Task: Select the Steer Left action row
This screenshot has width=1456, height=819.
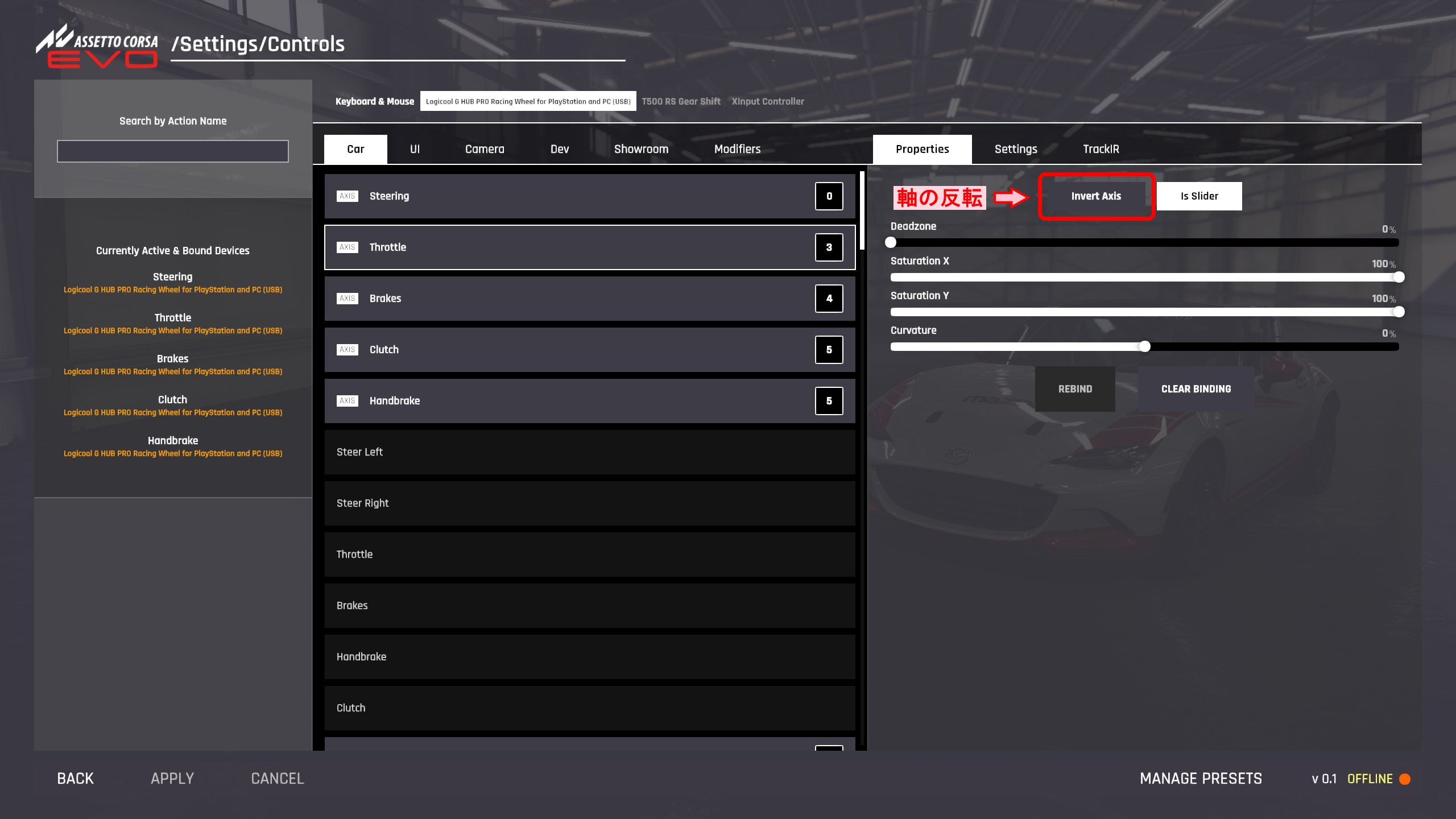Action: coord(589,452)
